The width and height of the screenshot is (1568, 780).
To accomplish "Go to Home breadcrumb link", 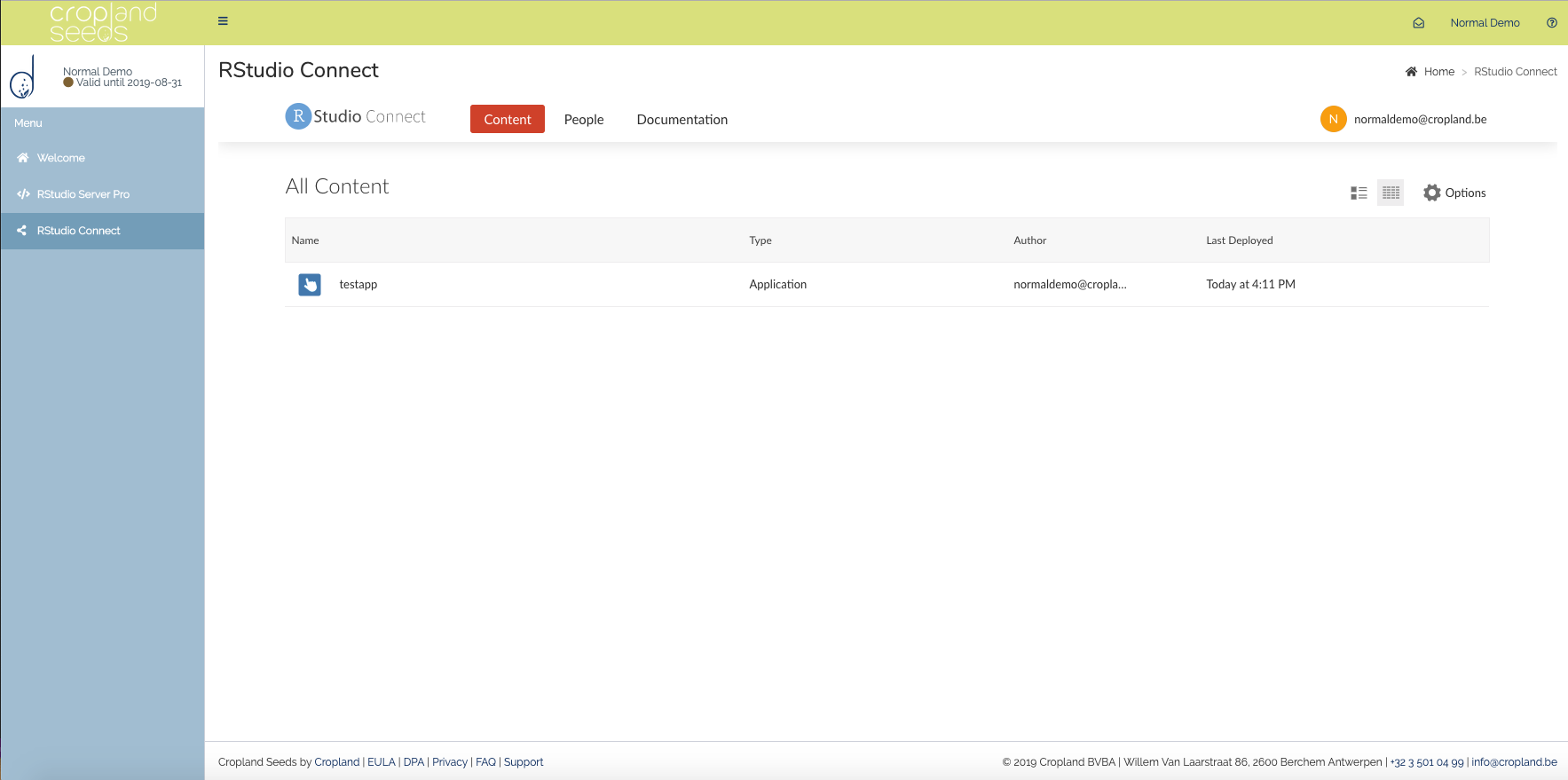I will (x=1438, y=72).
